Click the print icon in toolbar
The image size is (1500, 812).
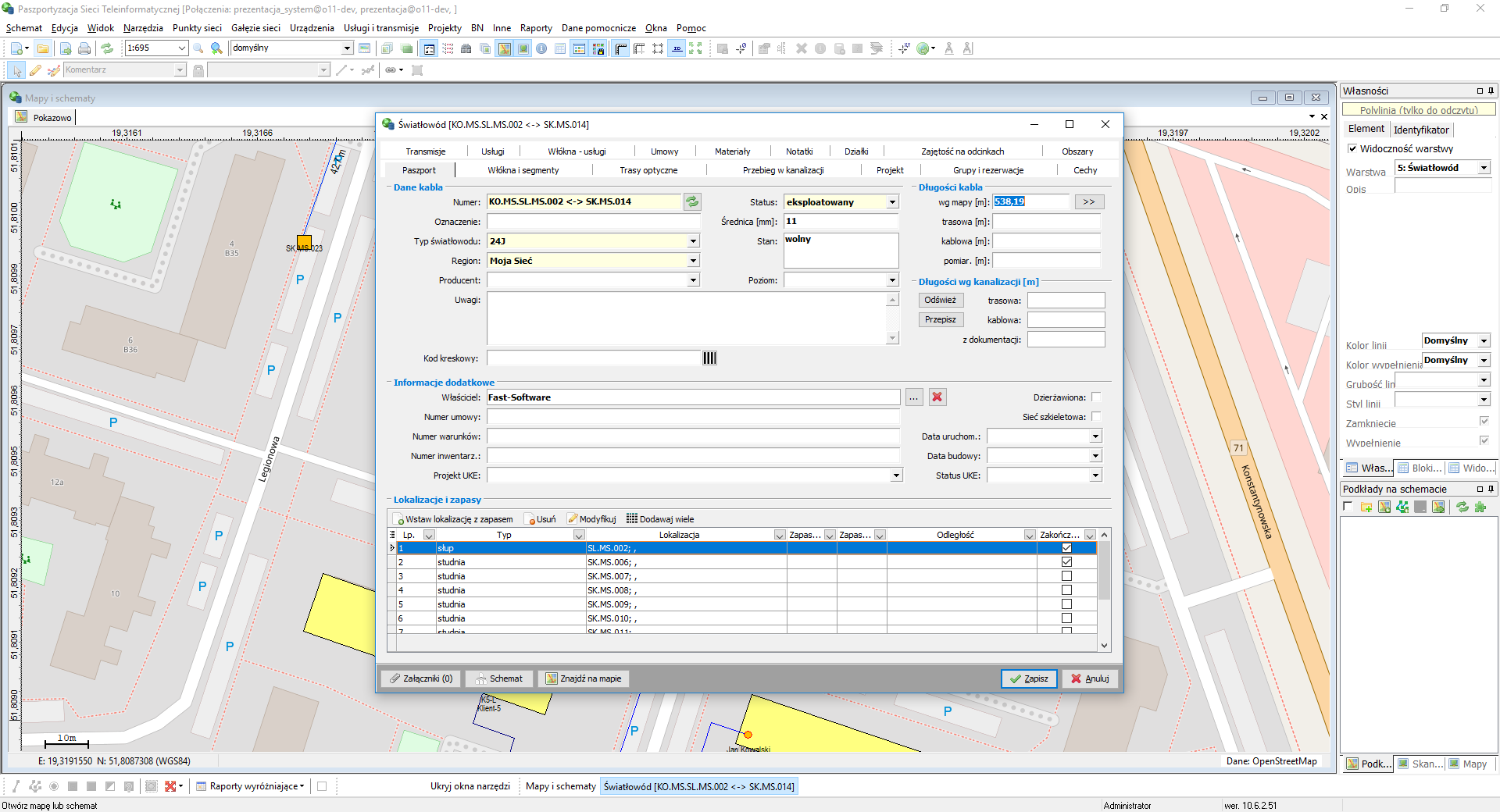84,48
